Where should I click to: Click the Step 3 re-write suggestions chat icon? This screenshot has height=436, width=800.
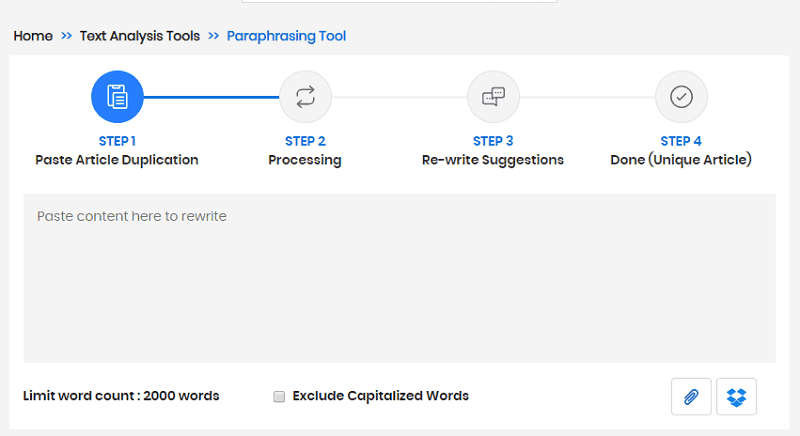[493, 97]
